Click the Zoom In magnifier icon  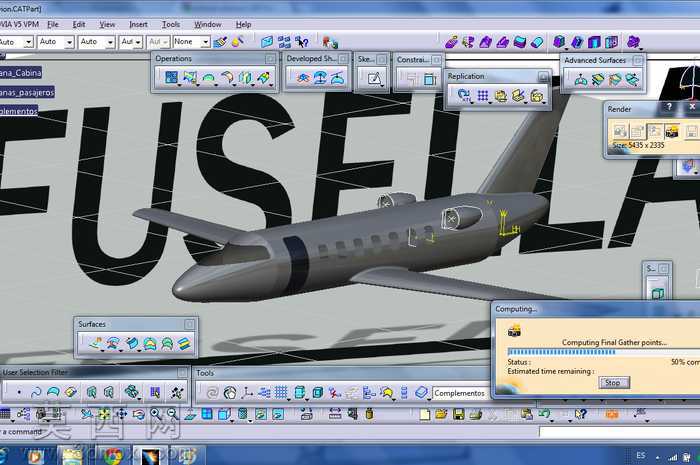click(155, 414)
